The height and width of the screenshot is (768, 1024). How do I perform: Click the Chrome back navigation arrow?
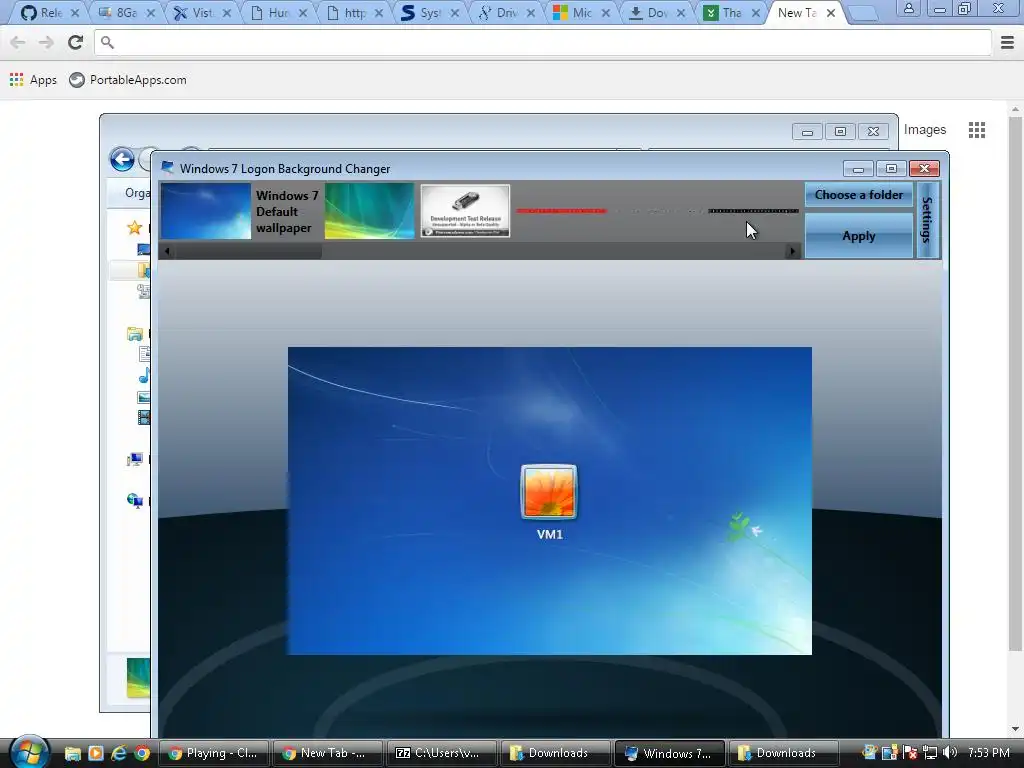click(18, 42)
